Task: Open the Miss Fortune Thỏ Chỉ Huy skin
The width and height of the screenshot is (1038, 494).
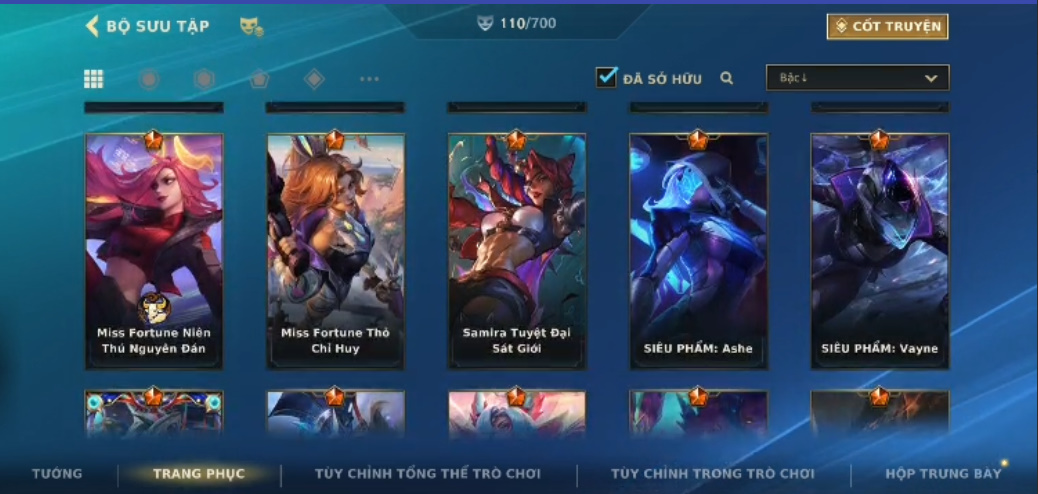Action: pos(335,250)
